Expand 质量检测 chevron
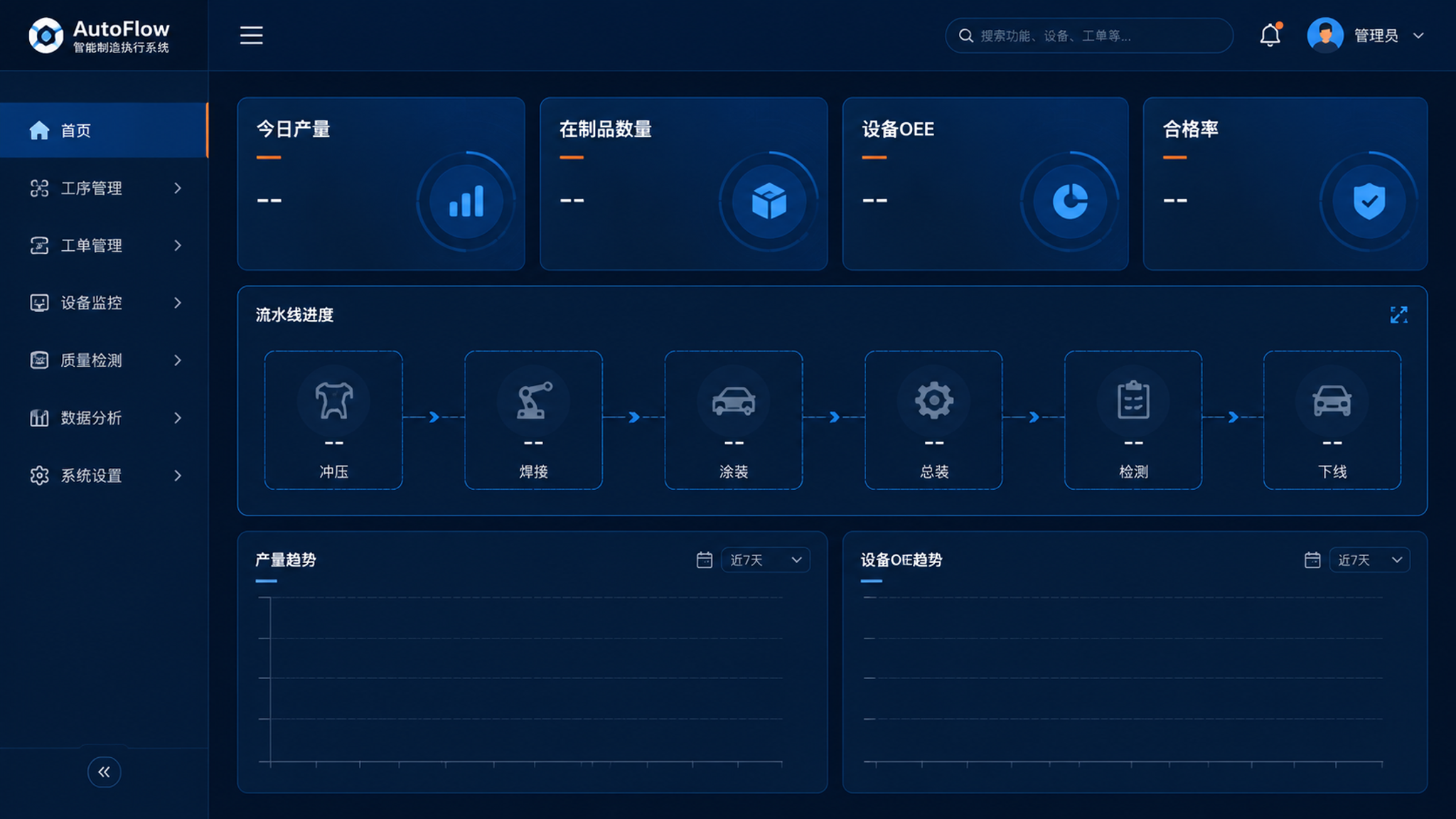The width and height of the screenshot is (1456, 819). pyautogui.click(x=178, y=360)
